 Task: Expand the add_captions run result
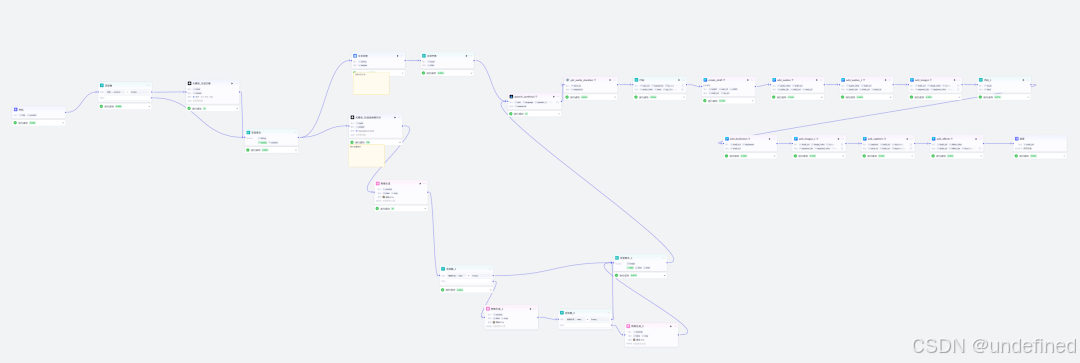point(912,156)
